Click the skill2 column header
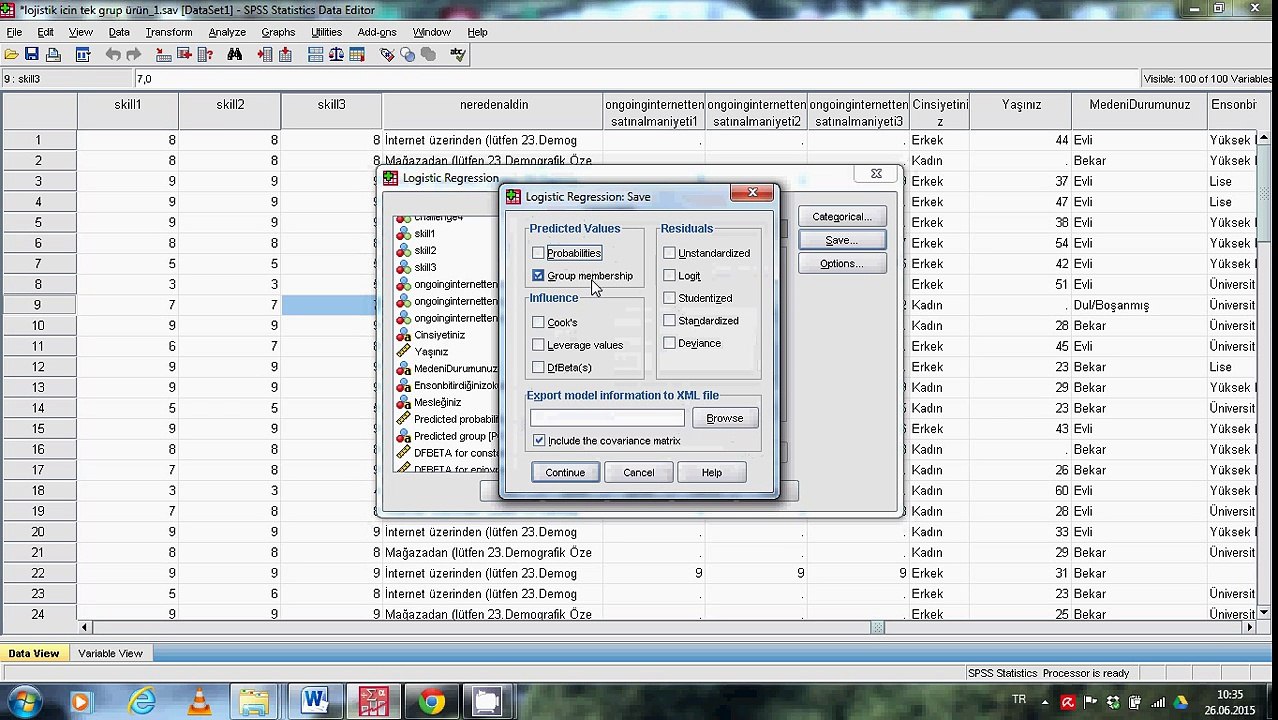Image resolution: width=1278 pixels, height=720 pixels. tap(230, 111)
